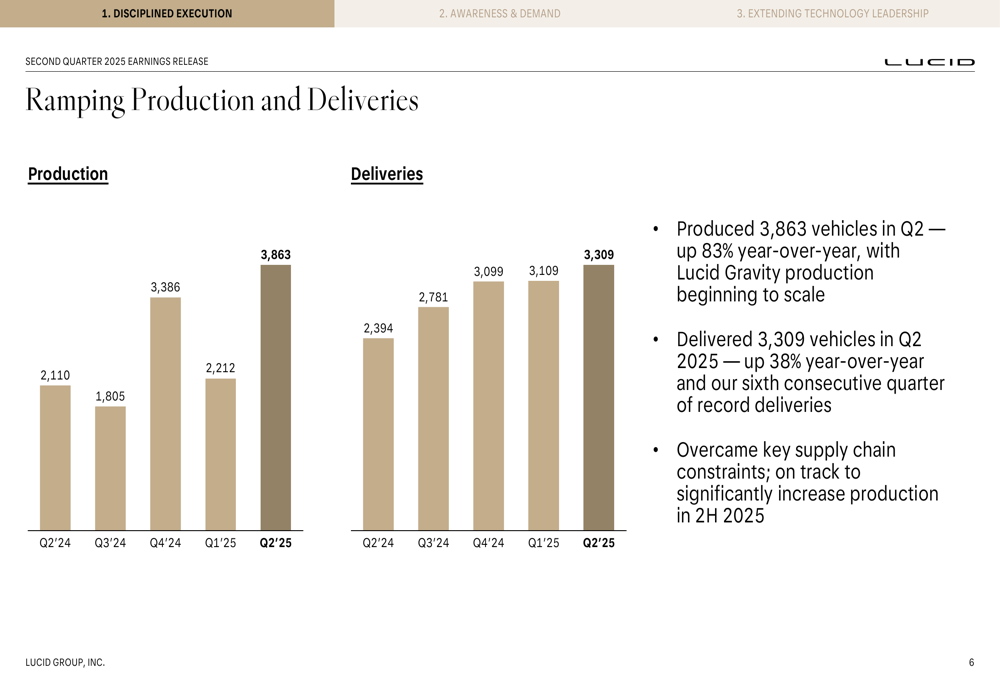Select the Q4'24 production bar labeled 3,386
This screenshot has height=685, width=1000.
[165, 413]
